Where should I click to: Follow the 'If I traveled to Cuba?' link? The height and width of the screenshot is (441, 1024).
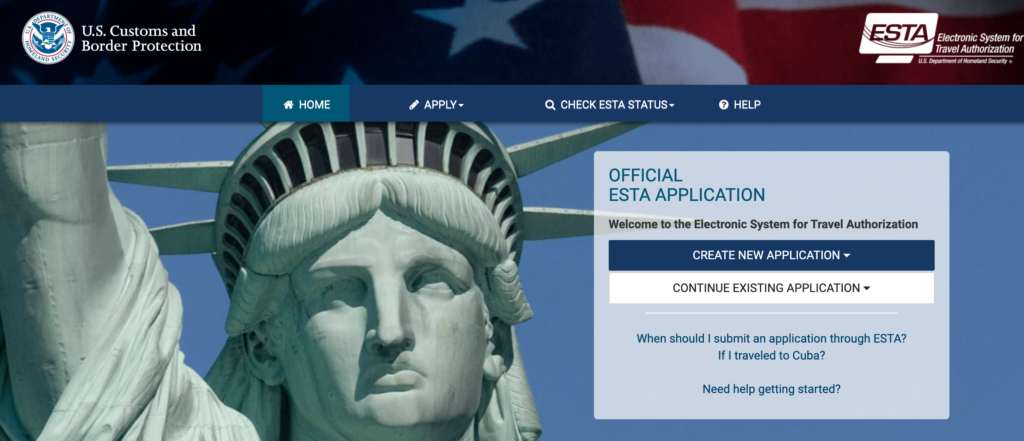point(771,356)
